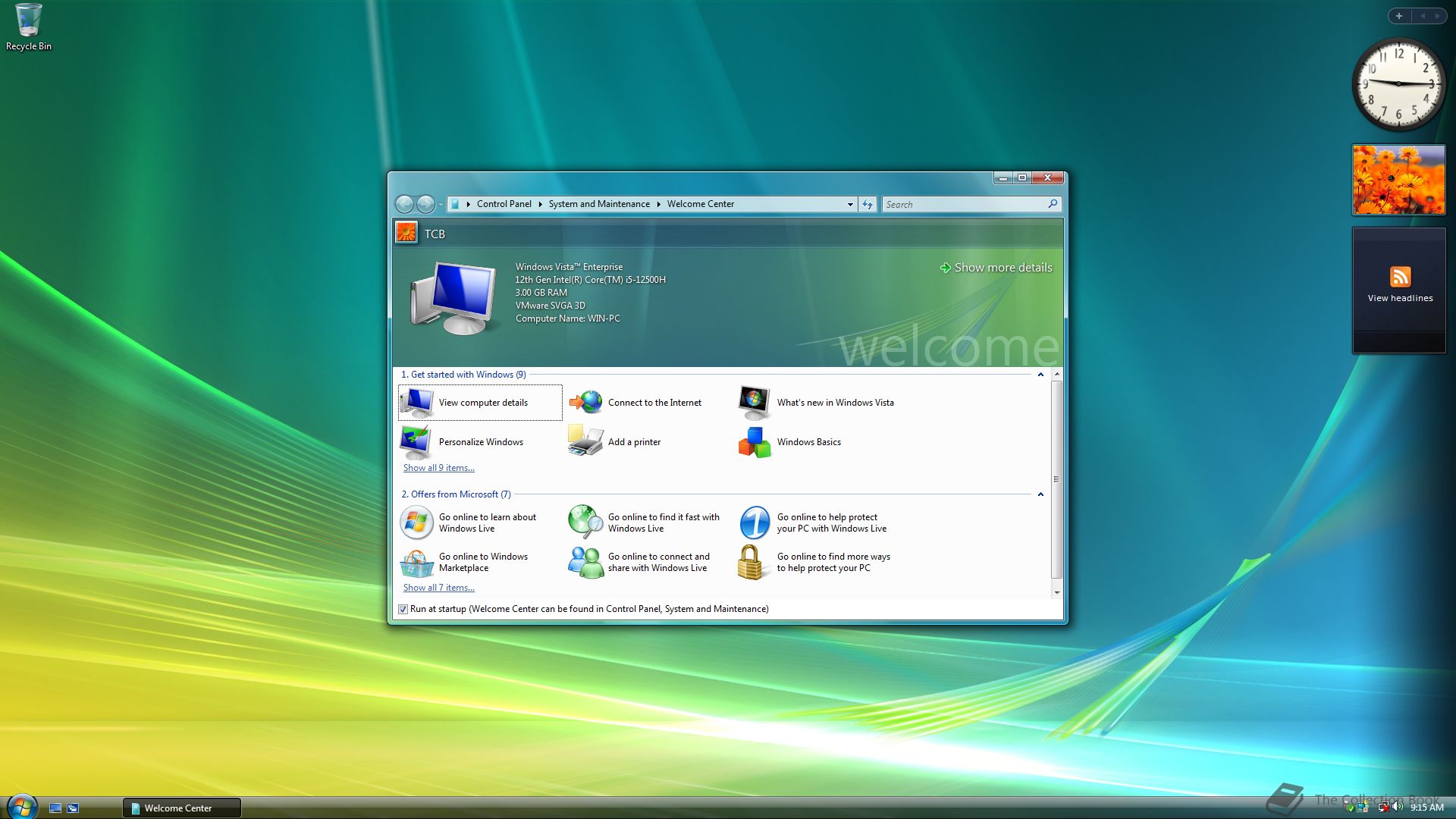Click the search magnifier icon
Viewport: 1456px width, 819px height.
pyautogui.click(x=1053, y=204)
